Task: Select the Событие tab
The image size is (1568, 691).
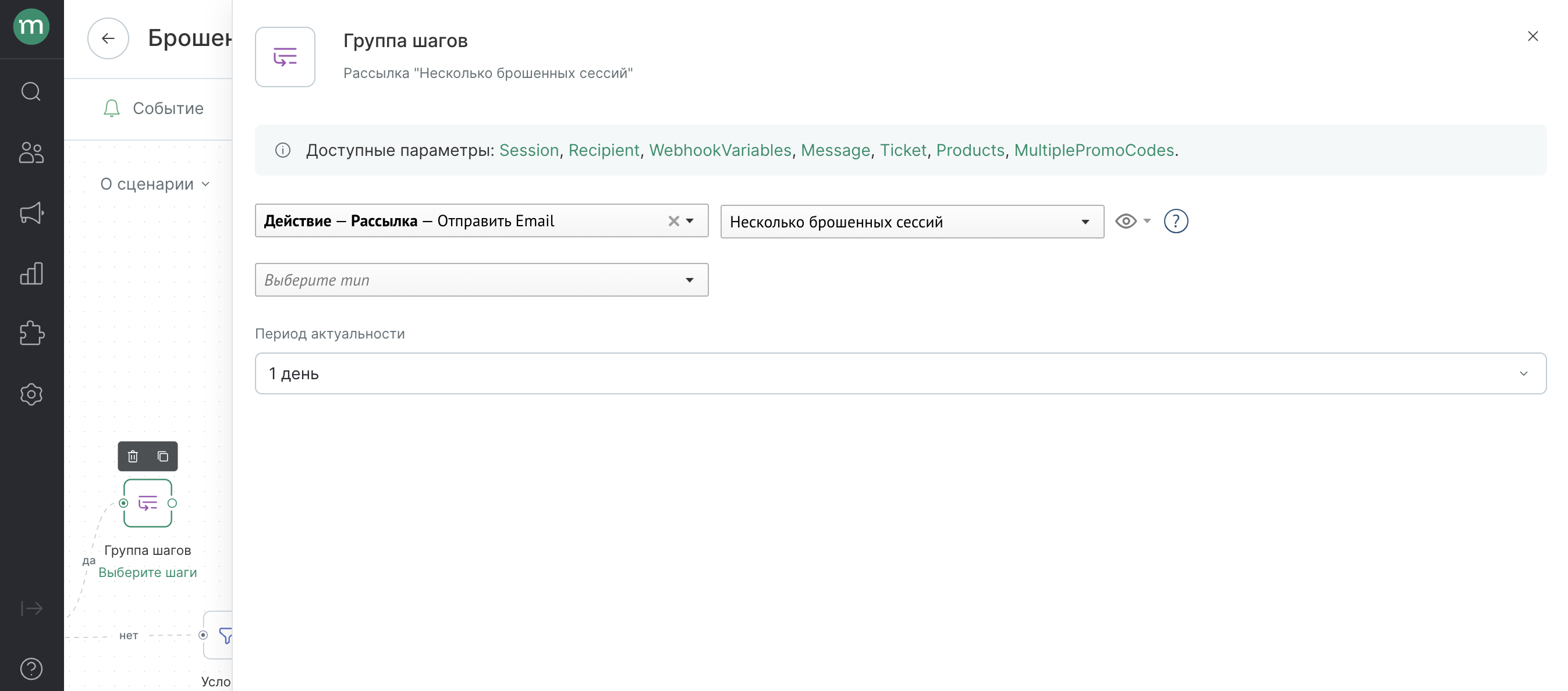Action: (154, 108)
